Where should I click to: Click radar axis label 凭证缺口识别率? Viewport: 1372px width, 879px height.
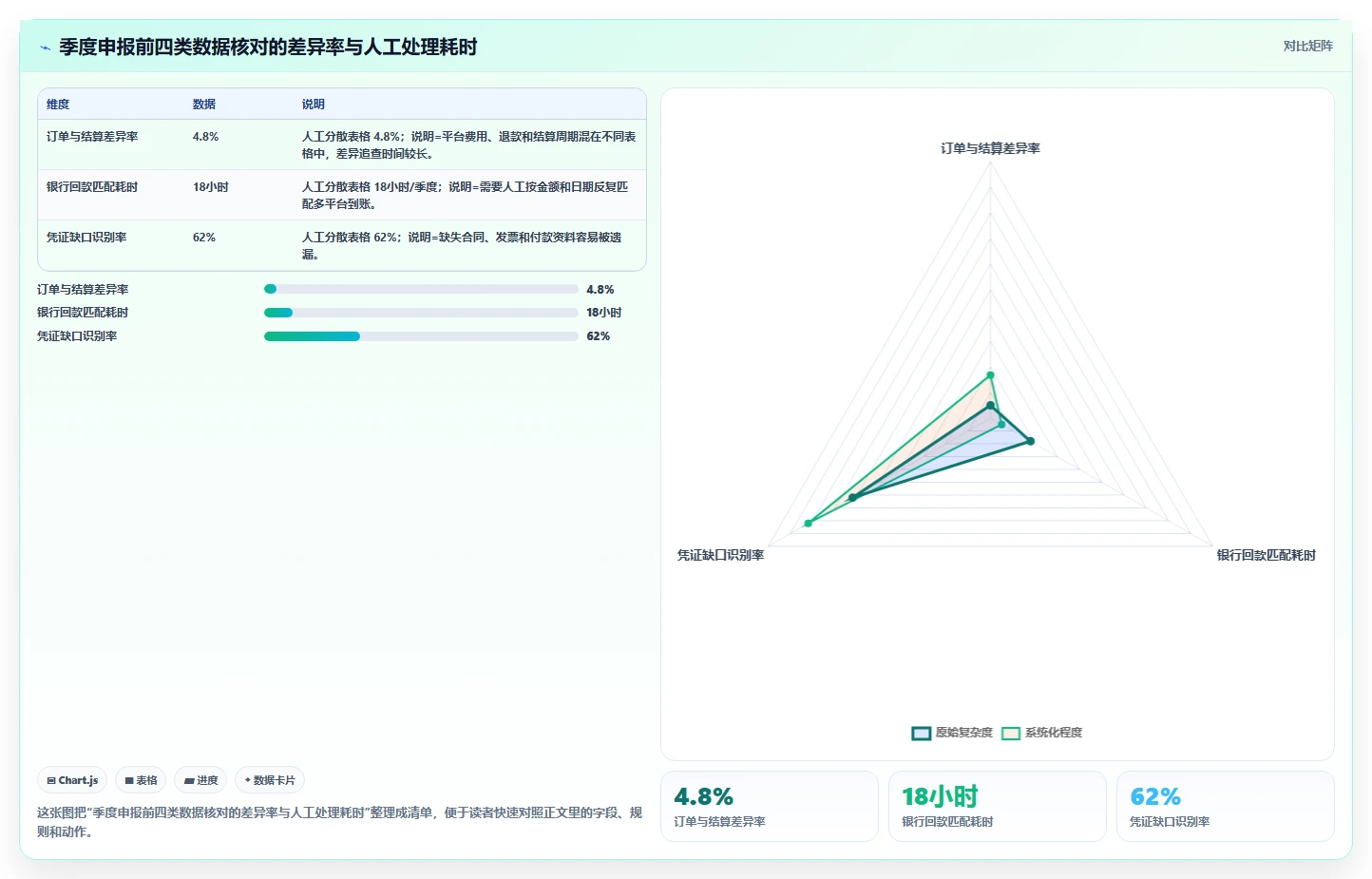[x=720, y=555]
